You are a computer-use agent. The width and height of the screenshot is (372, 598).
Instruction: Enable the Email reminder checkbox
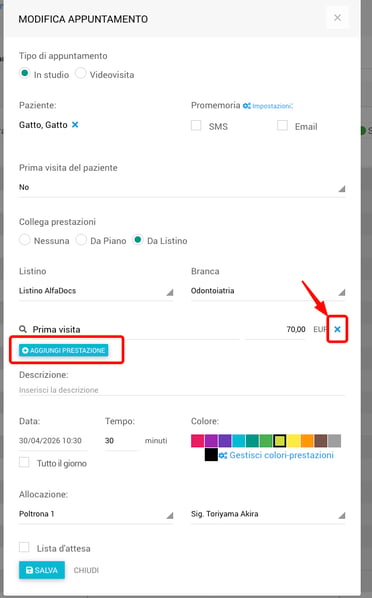(282, 125)
